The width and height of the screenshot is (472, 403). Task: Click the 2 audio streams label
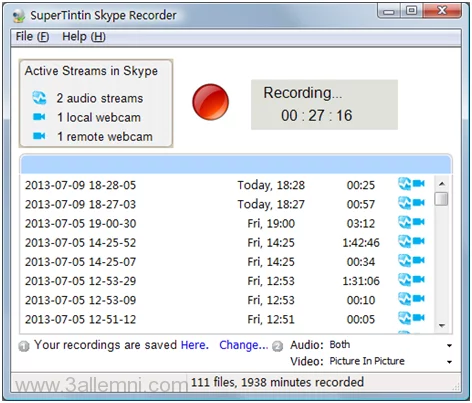(99, 98)
